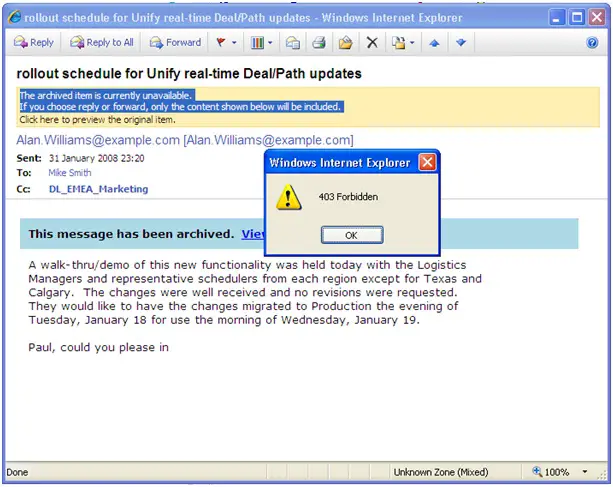
Task: Go to previous item with up arrow
Action: [x=434, y=42]
